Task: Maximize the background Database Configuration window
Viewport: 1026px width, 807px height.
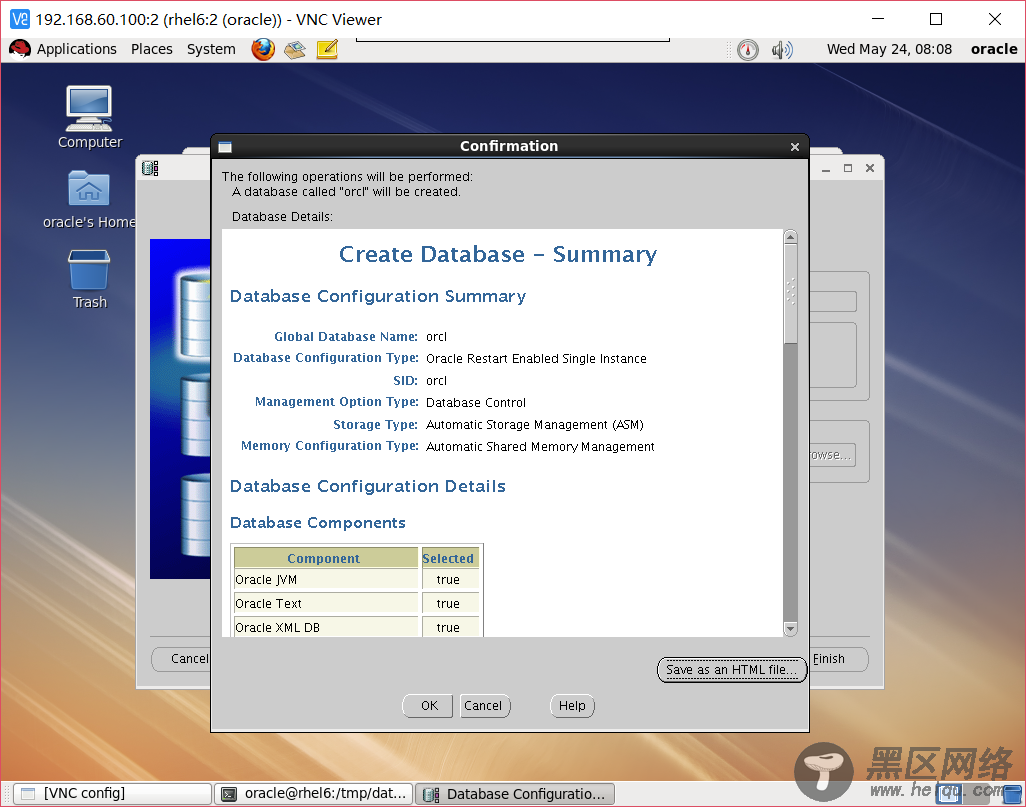Action: click(848, 168)
